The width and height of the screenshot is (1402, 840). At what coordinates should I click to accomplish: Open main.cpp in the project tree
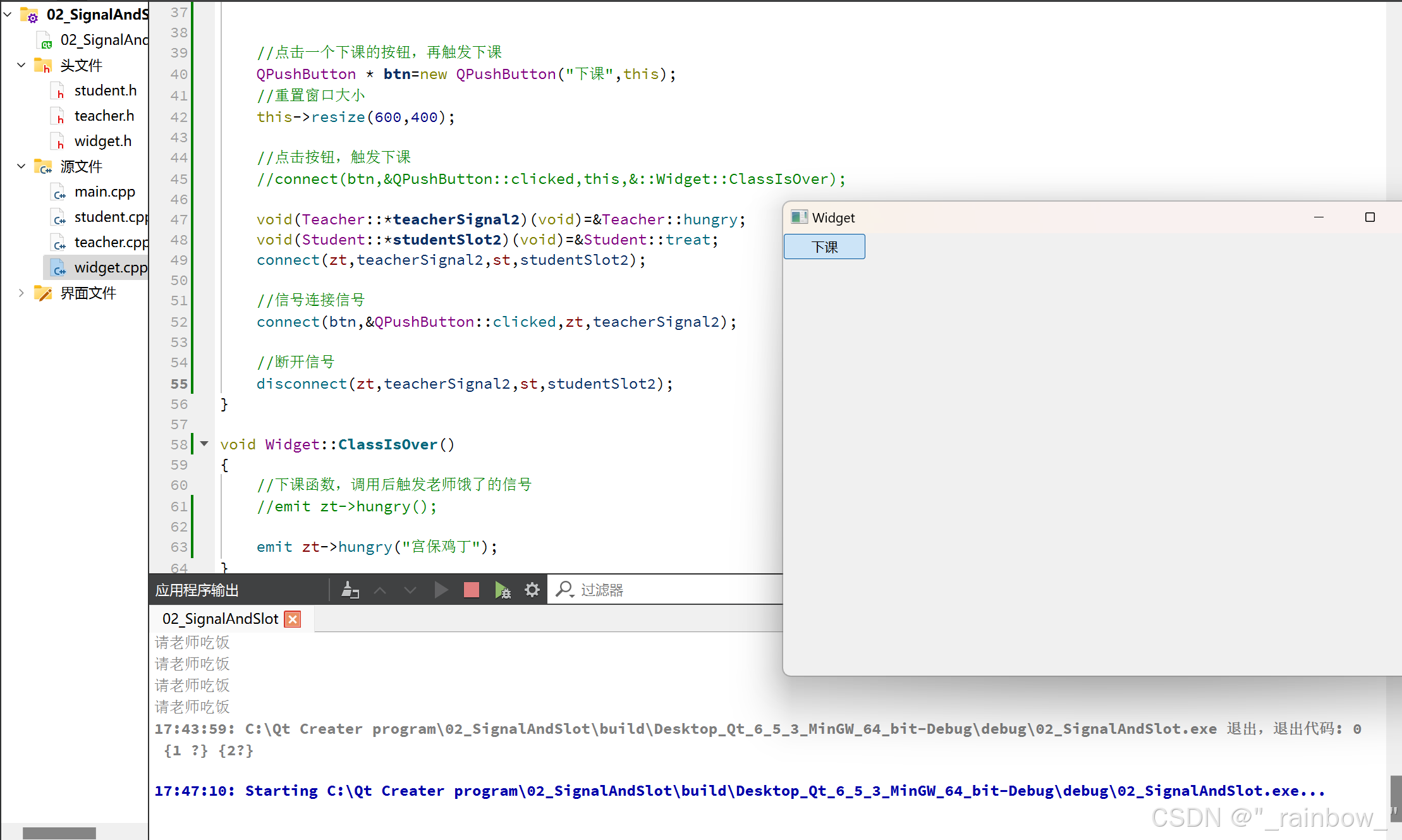coord(105,192)
